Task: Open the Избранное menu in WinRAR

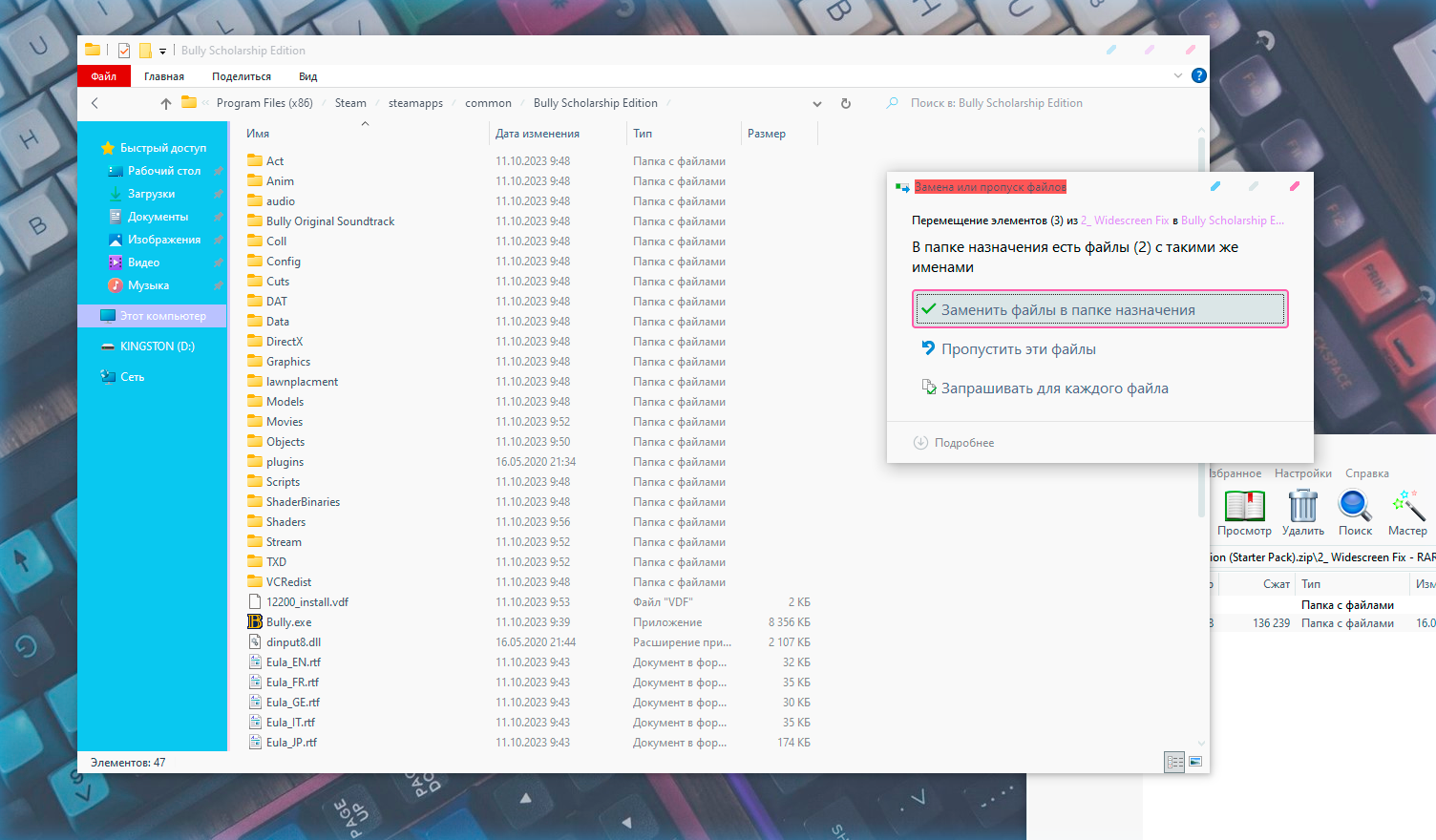Action: click(x=1235, y=473)
